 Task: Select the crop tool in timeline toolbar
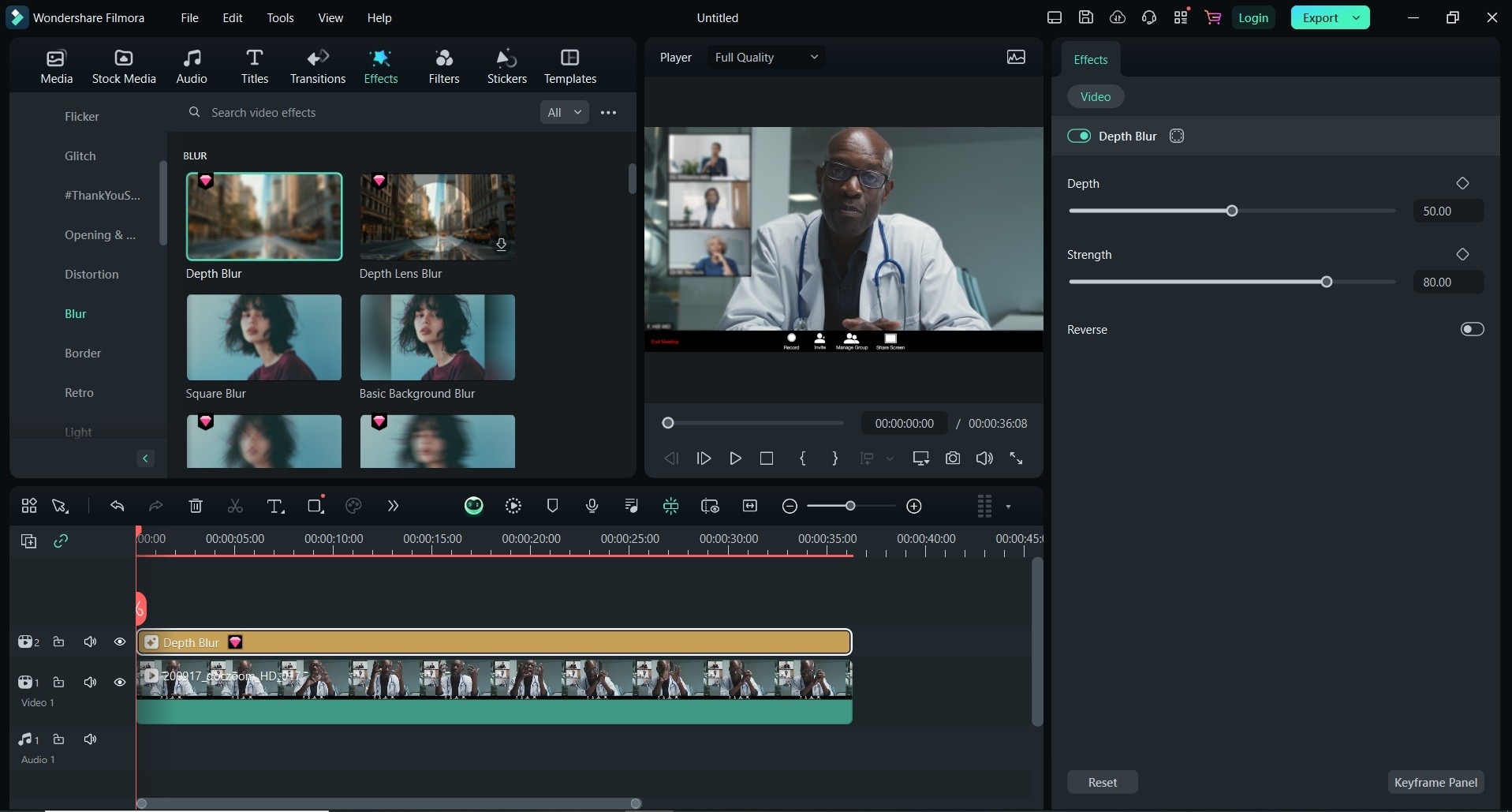click(315, 506)
